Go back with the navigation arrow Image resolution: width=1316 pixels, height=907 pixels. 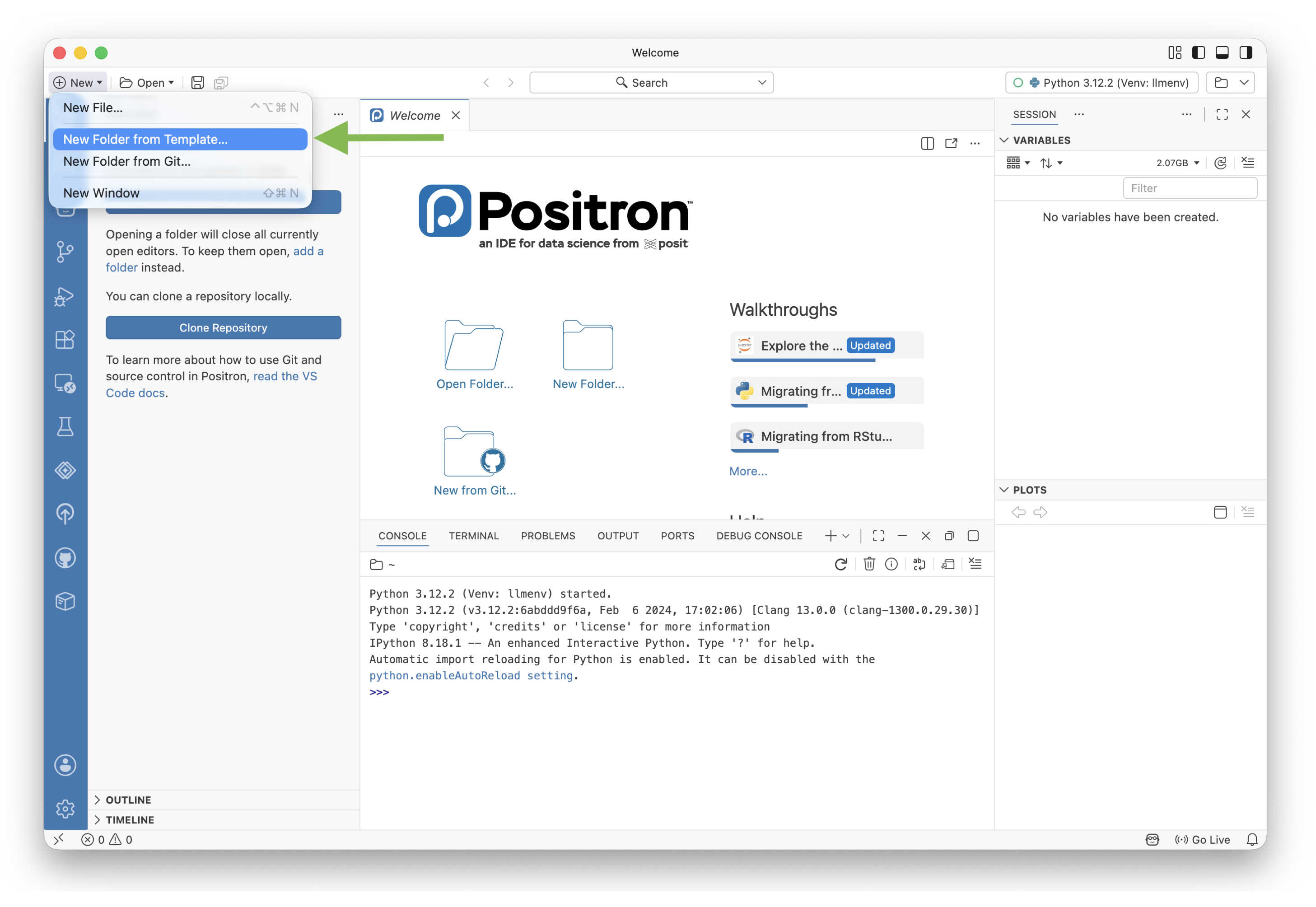(x=486, y=82)
